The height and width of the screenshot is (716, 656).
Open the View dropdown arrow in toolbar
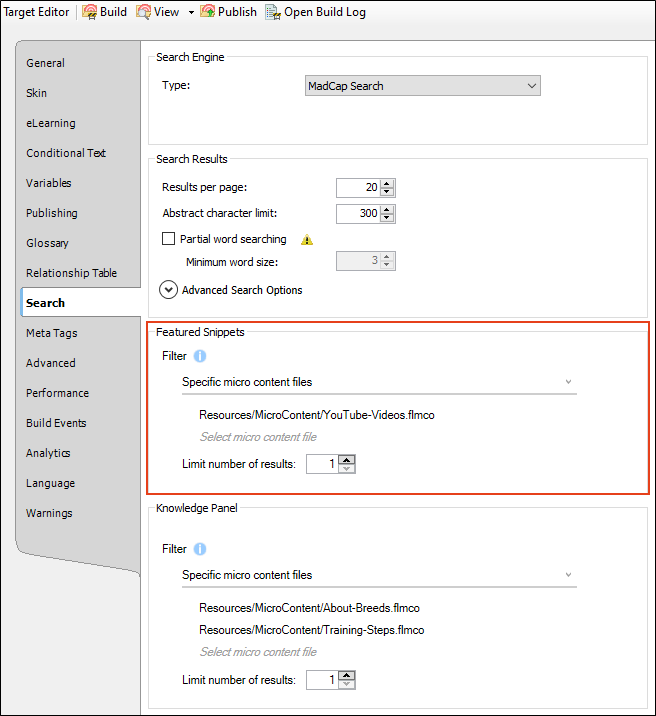pyautogui.click(x=191, y=12)
